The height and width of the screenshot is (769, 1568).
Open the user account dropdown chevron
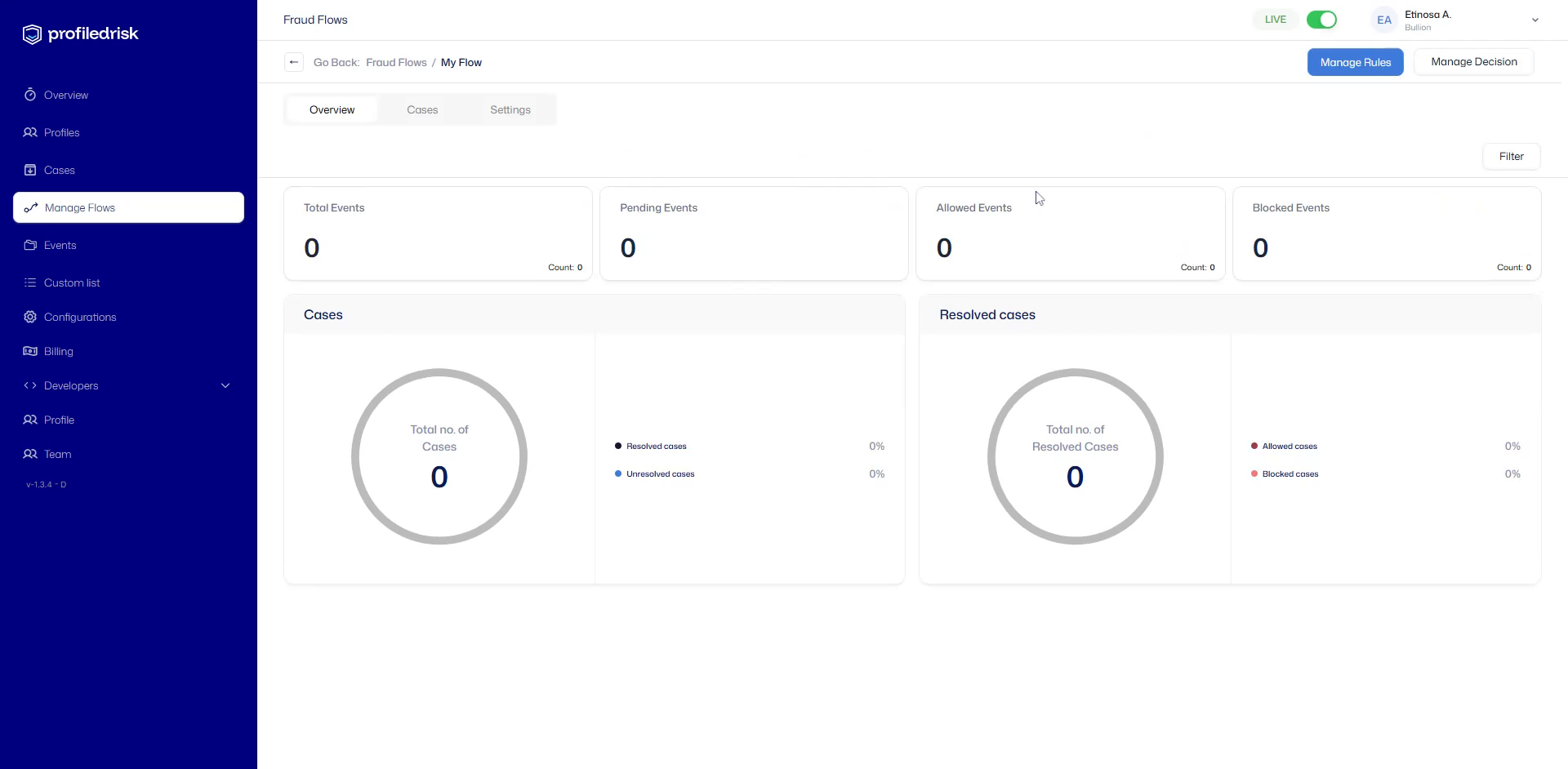(x=1535, y=20)
